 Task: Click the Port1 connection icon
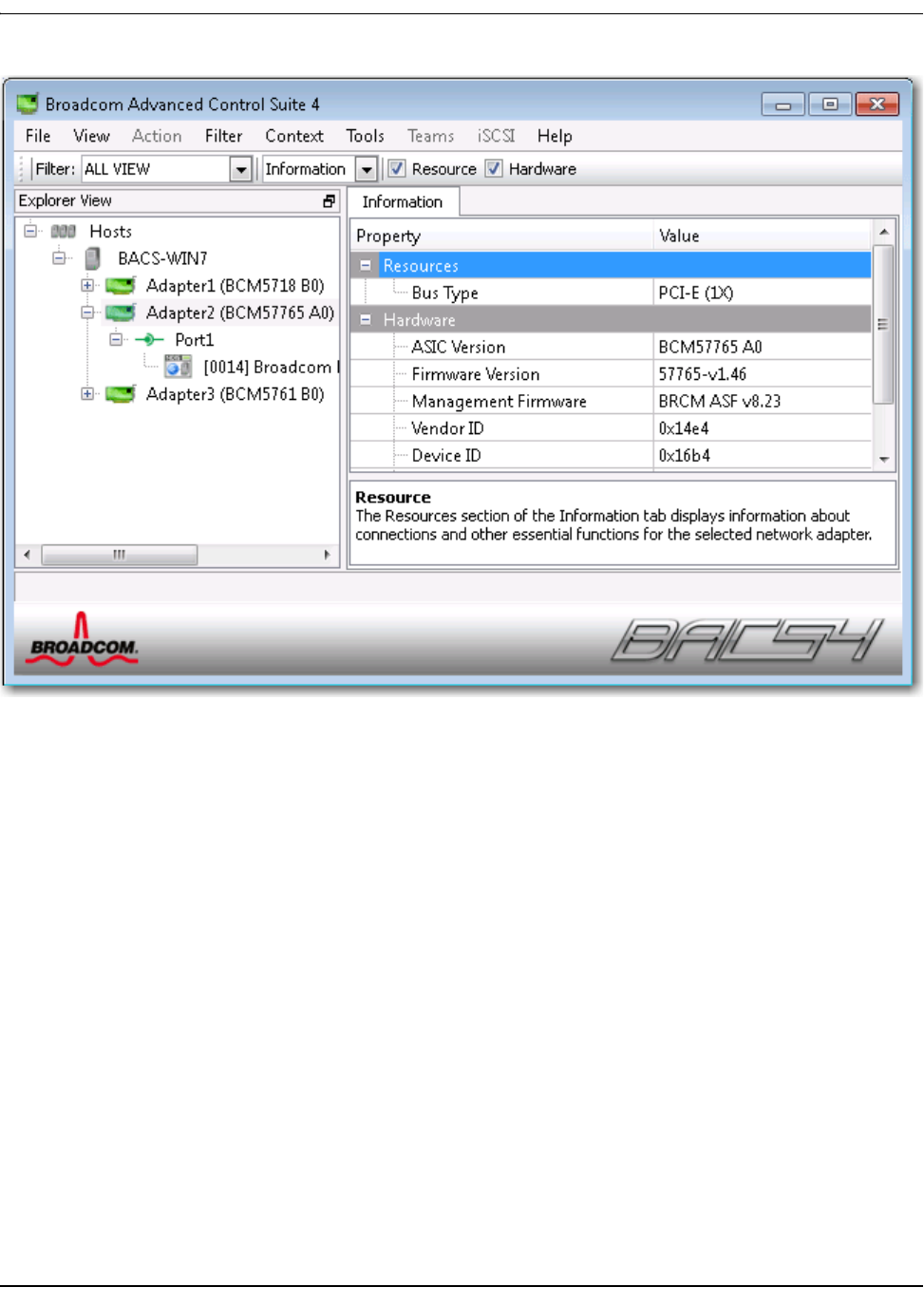click(149, 339)
